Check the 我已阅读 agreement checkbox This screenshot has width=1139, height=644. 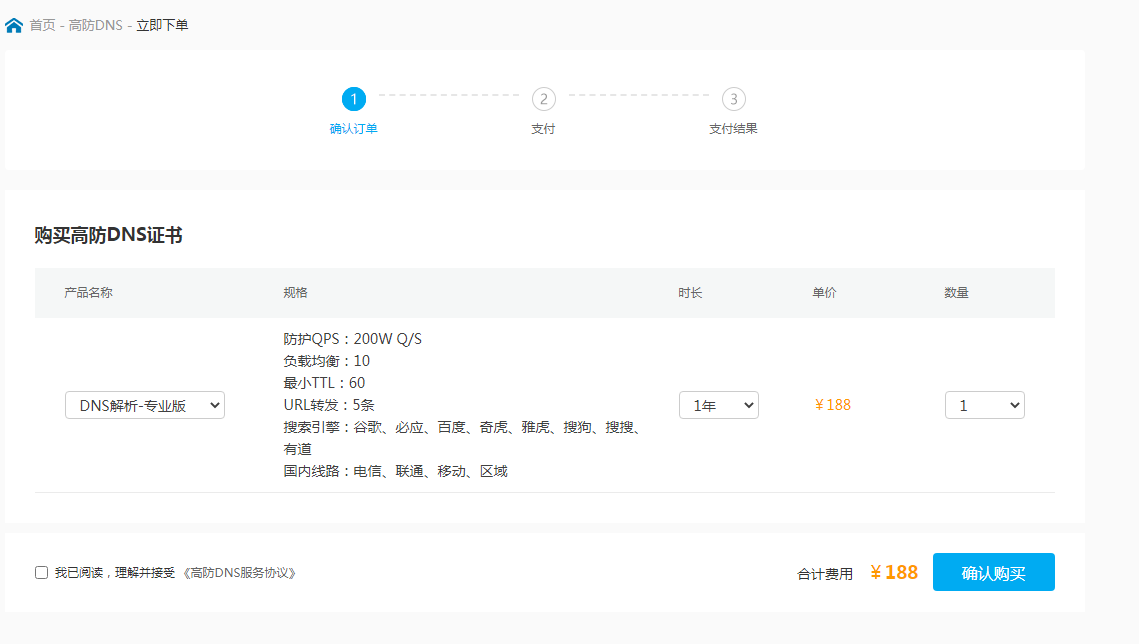(x=40, y=571)
